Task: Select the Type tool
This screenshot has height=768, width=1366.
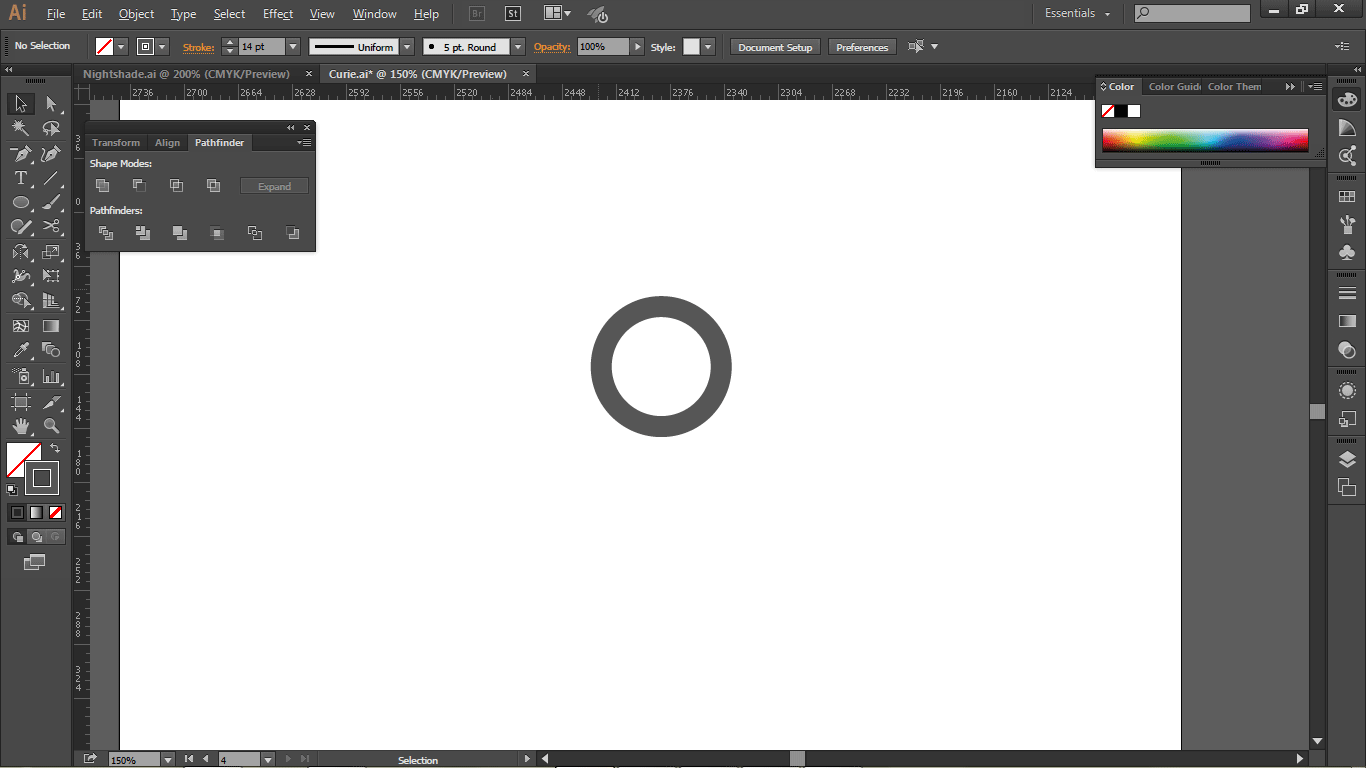Action: [20, 178]
